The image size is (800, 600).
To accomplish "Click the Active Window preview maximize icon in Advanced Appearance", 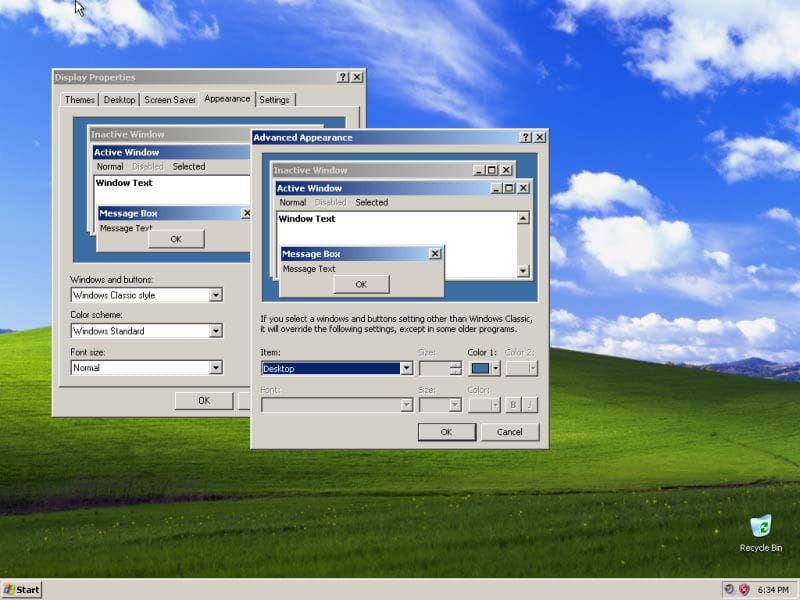I will [508, 188].
